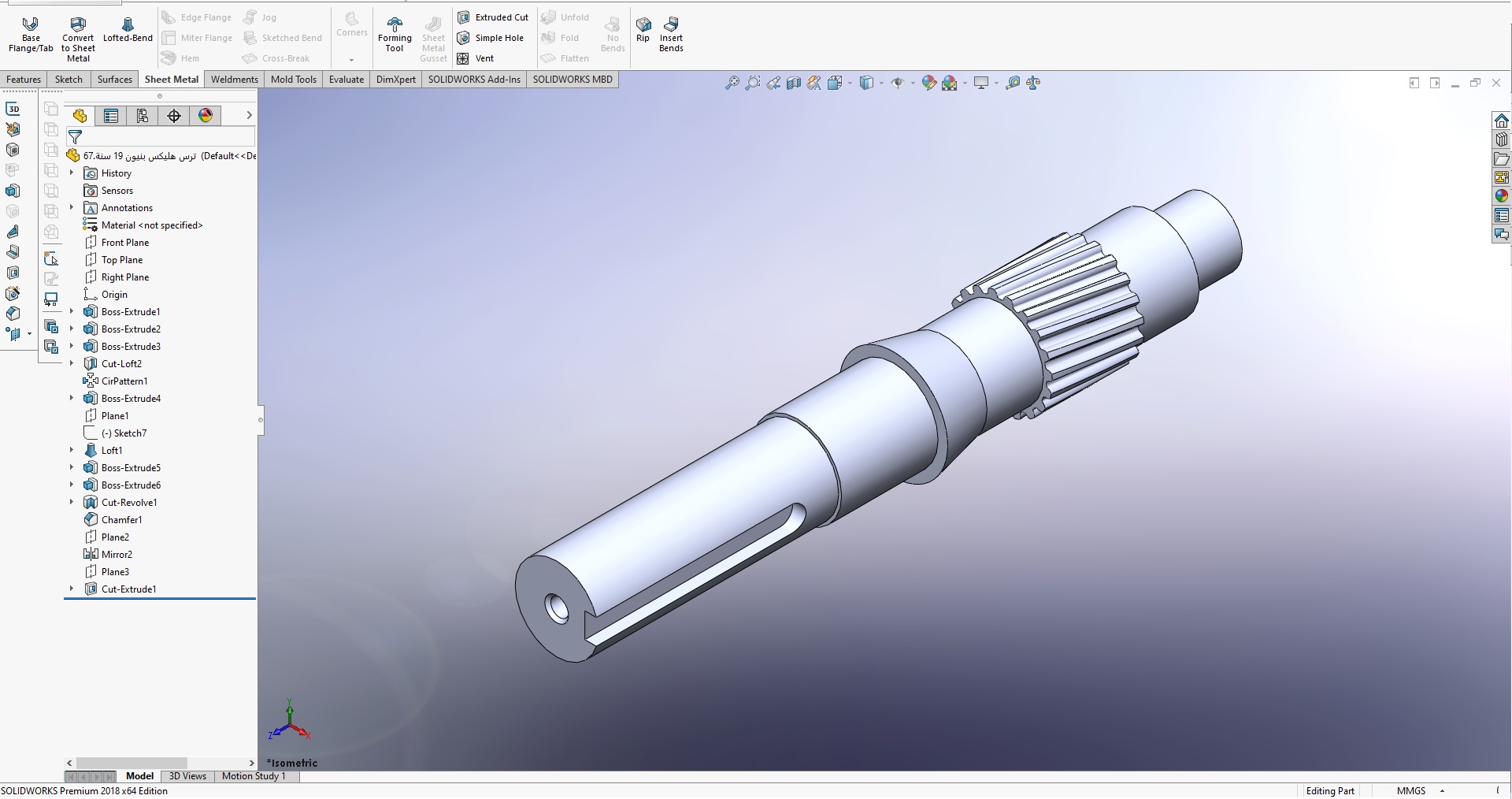Viewport: 1512px width, 799px height.
Task: Click the Section View icon
Action: coord(794,83)
